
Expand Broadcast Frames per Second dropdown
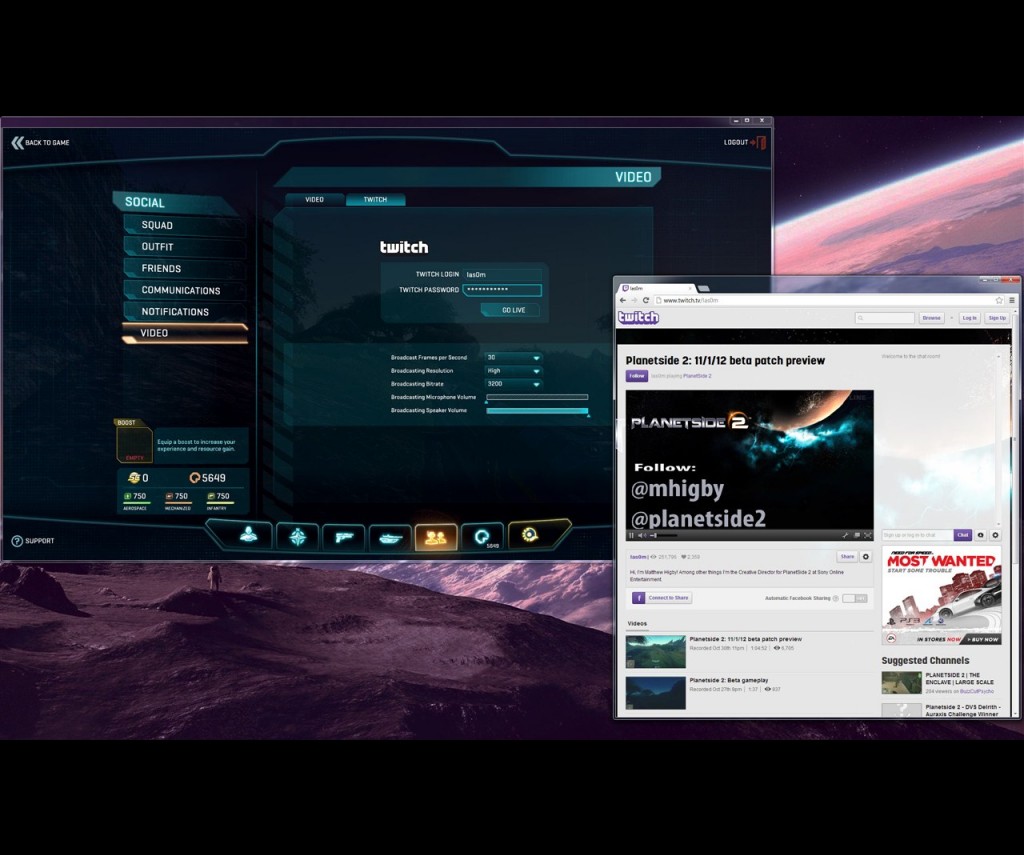(513, 357)
